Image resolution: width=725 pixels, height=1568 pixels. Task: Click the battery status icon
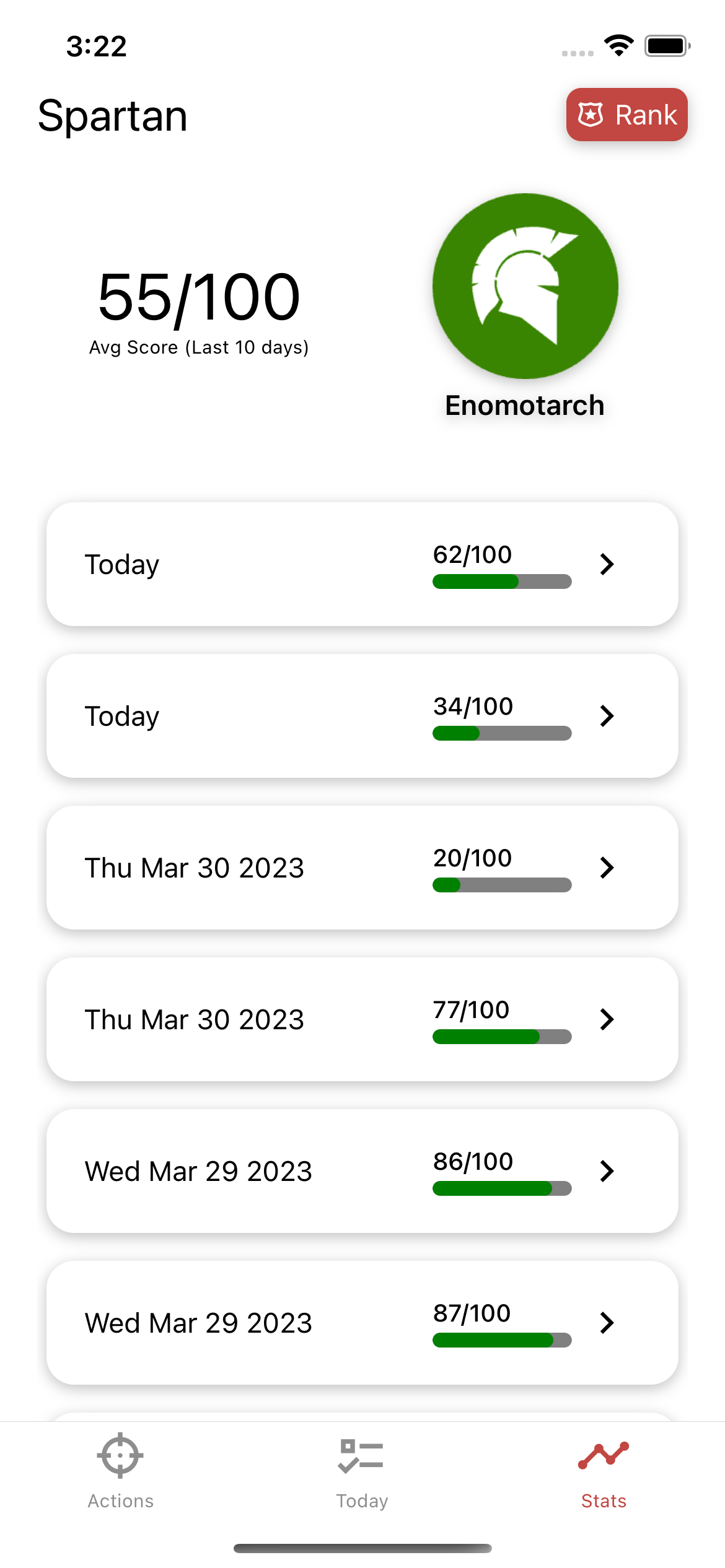667,46
